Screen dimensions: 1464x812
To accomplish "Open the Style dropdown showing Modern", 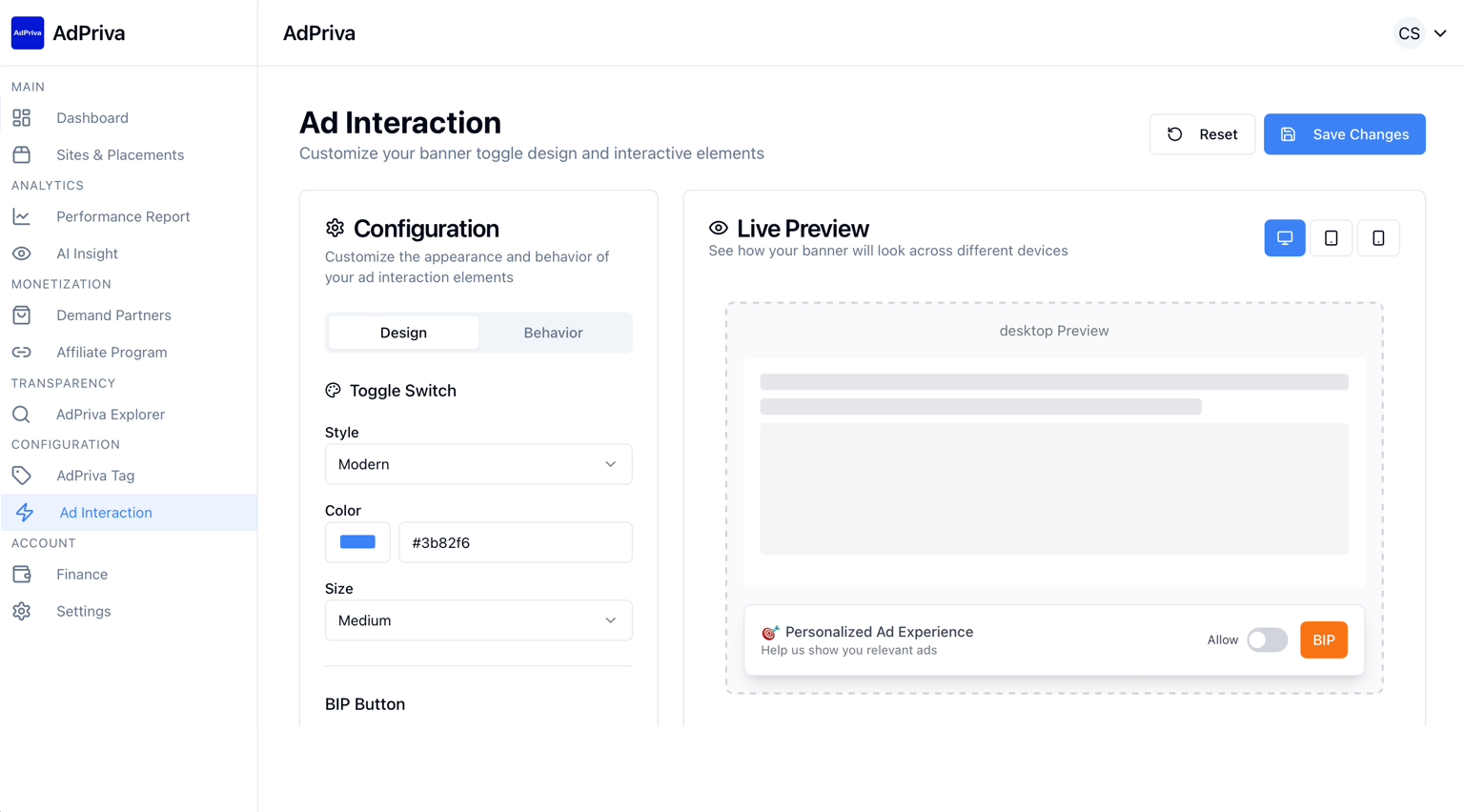I will 478,464.
